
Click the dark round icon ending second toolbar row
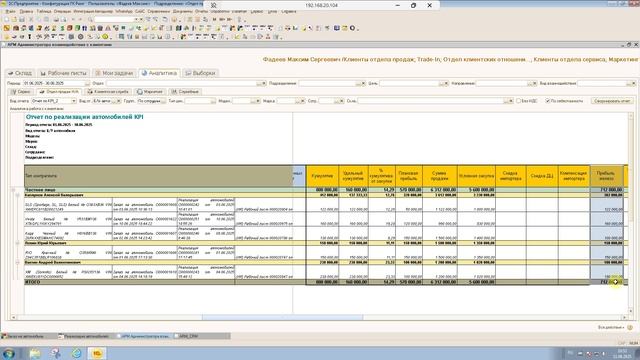click(x=353, y=28)
